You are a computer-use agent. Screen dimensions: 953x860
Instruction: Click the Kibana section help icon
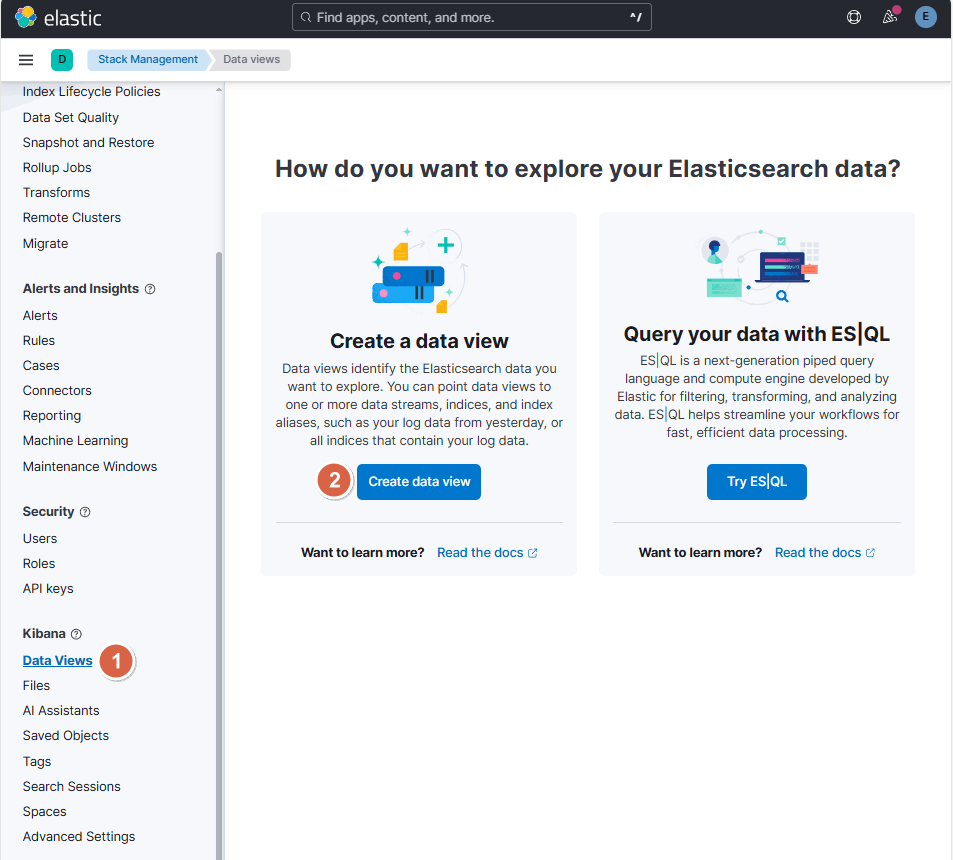click(x=76, y=635)
